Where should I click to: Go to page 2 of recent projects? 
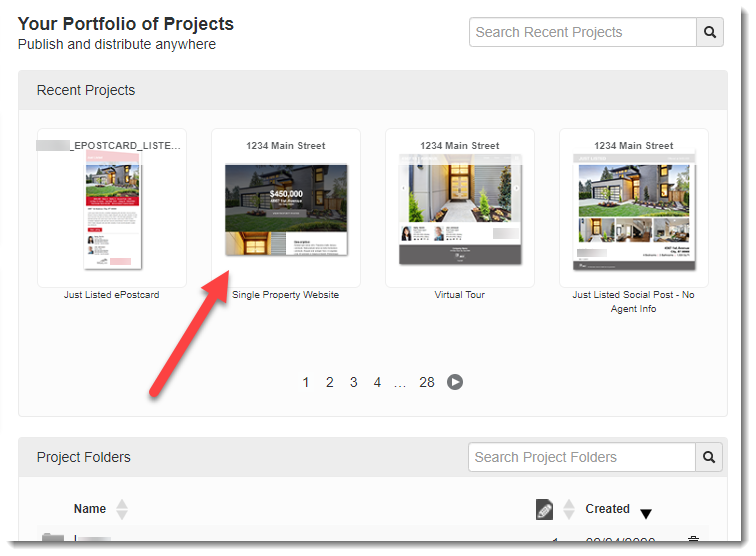(330, 382)
